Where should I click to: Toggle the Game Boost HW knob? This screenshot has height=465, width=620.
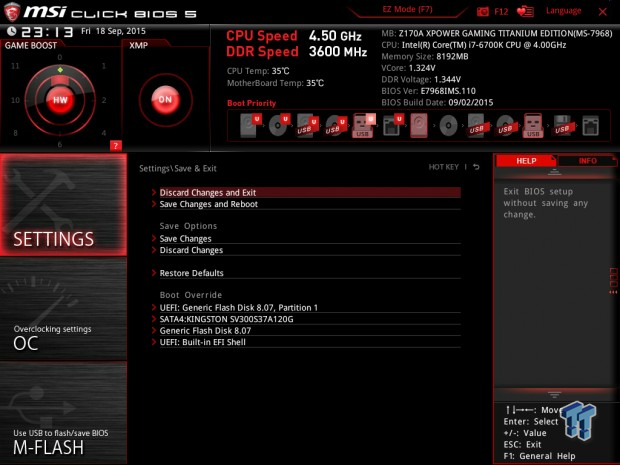click(60, 100)
